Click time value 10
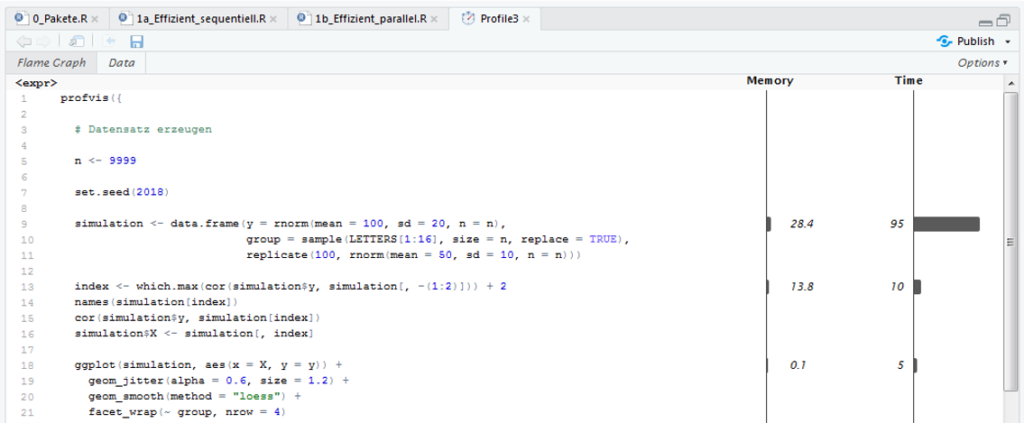1024x423 pixels. click(x=897, y=287)
